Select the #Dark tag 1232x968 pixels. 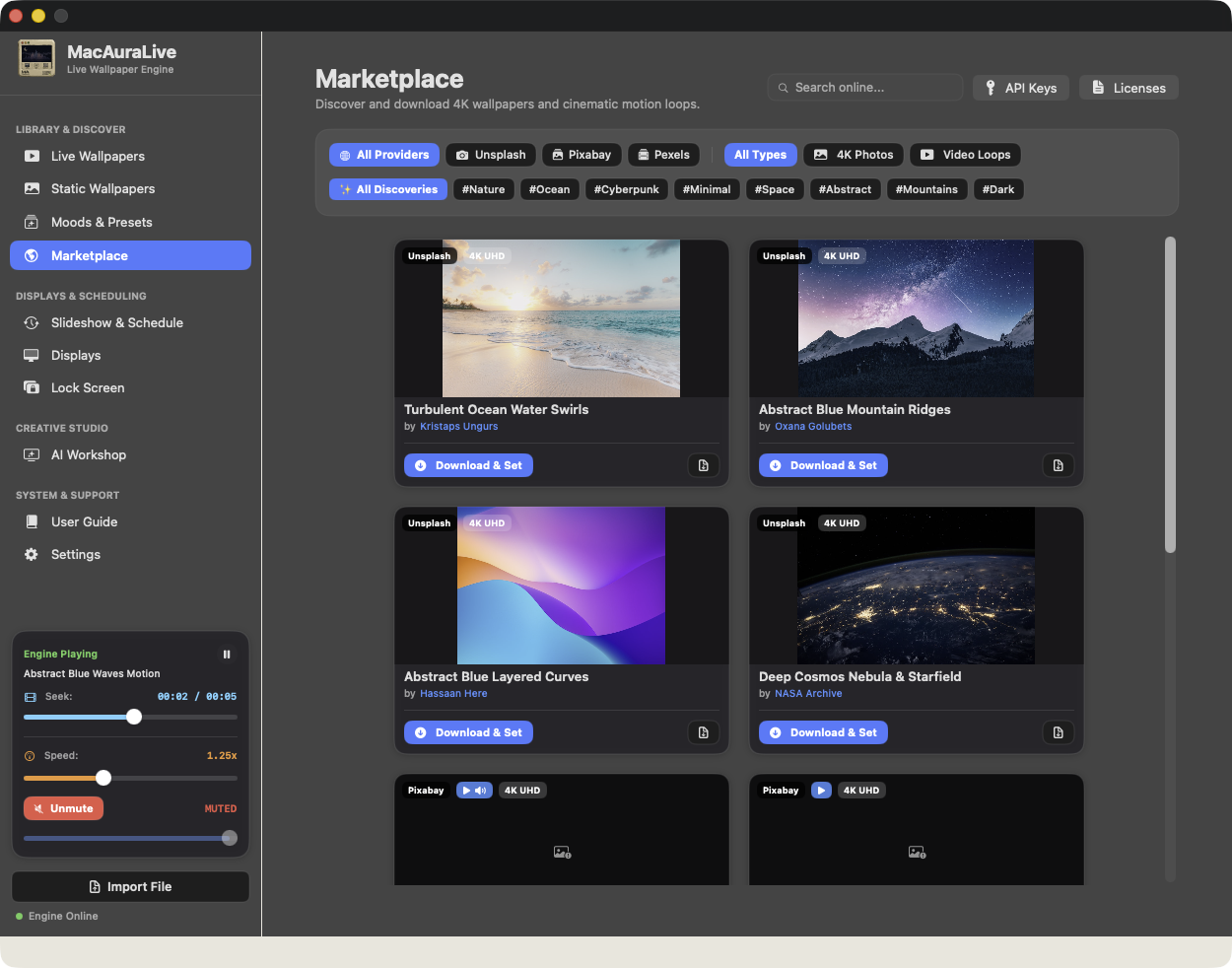coord(998,189)
